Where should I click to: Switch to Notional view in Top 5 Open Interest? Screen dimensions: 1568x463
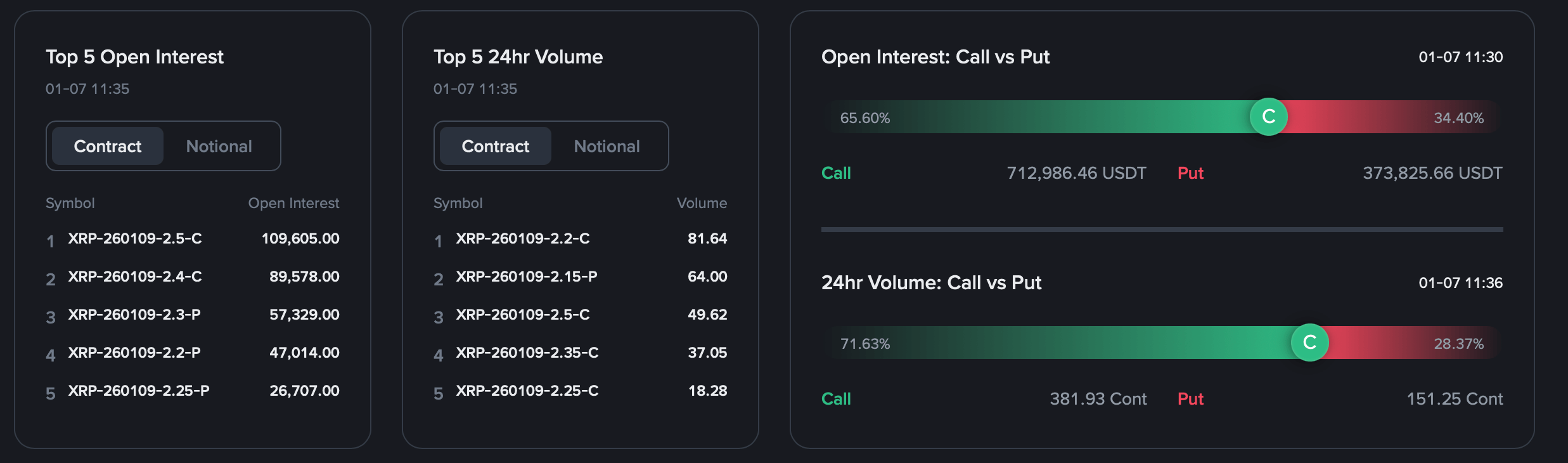219,146
